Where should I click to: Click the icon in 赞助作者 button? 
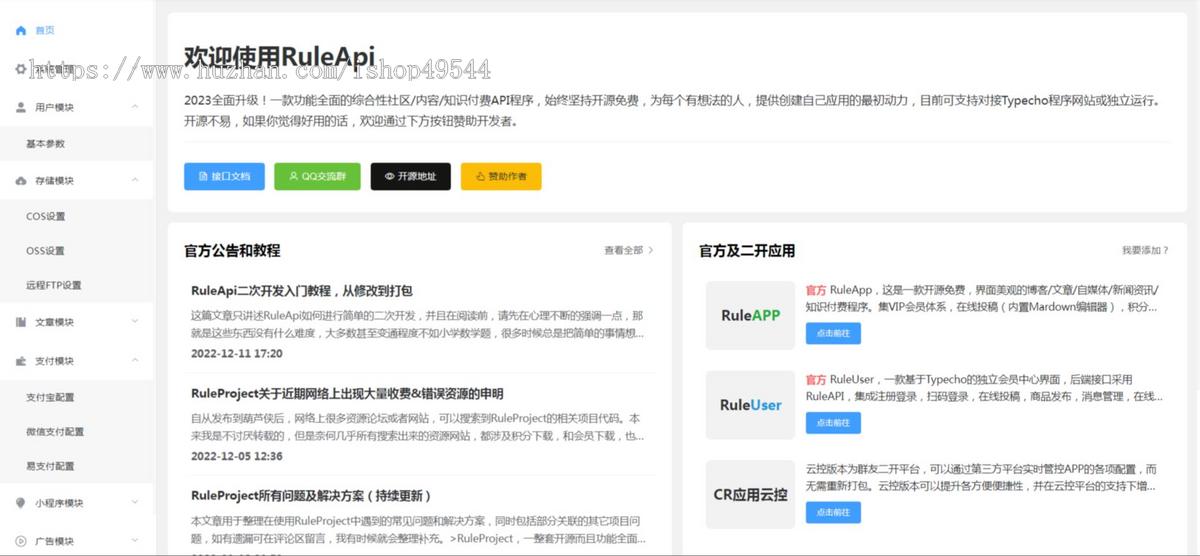pyautogui.click(x=480, y=176)
